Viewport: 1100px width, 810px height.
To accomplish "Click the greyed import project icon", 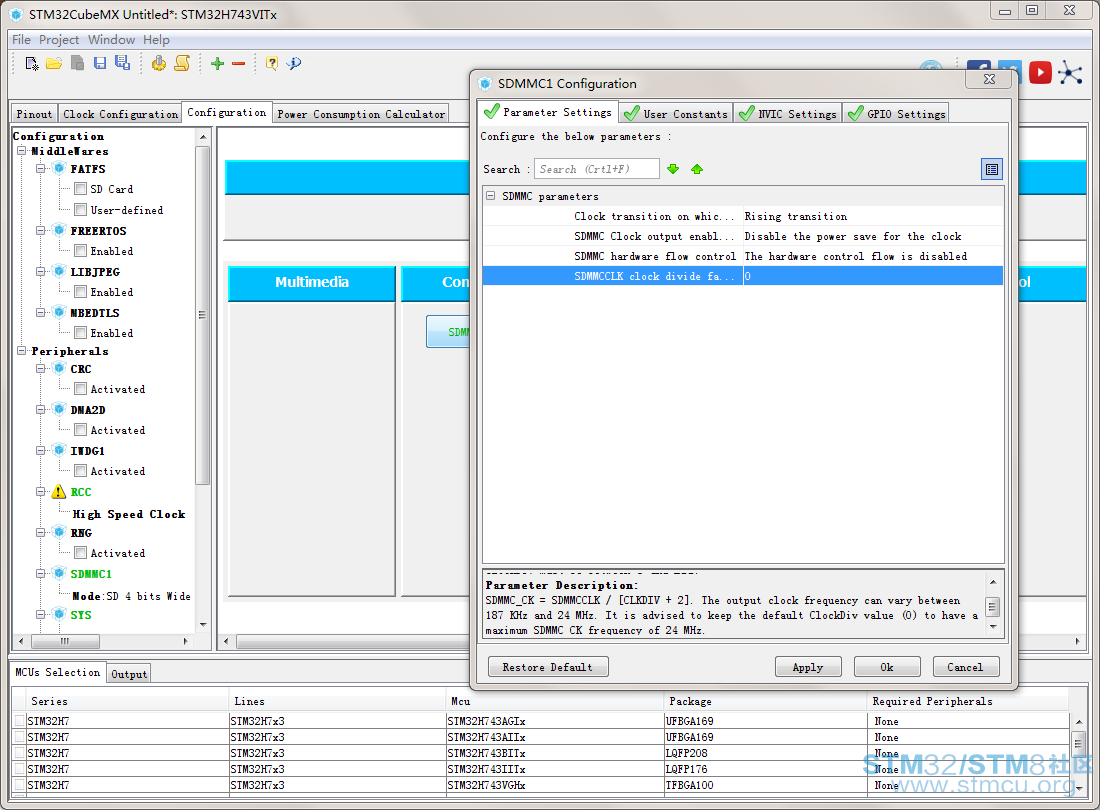I will (x=77, y=63).
